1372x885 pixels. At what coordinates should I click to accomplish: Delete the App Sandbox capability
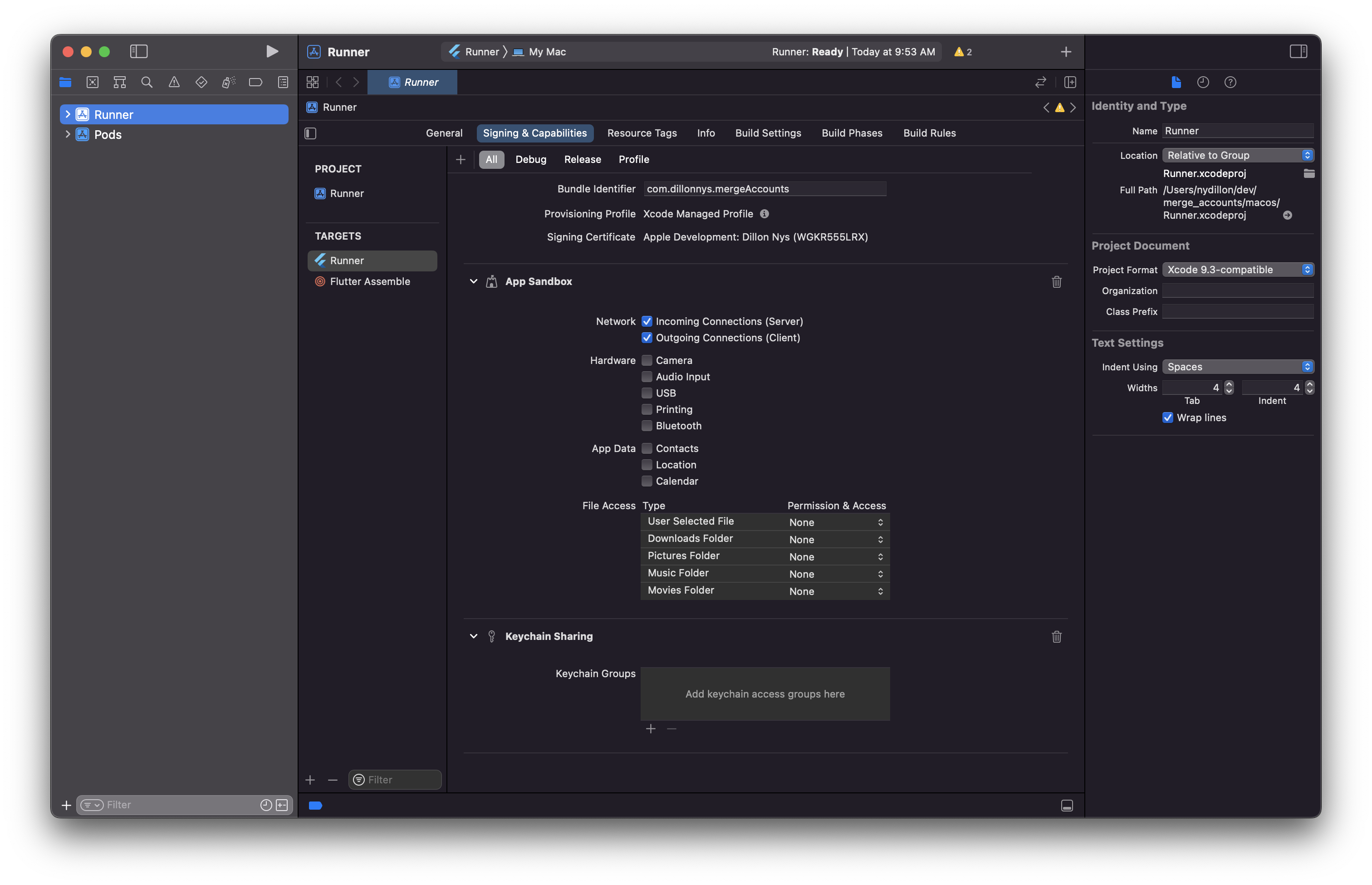click(1057, 281)
